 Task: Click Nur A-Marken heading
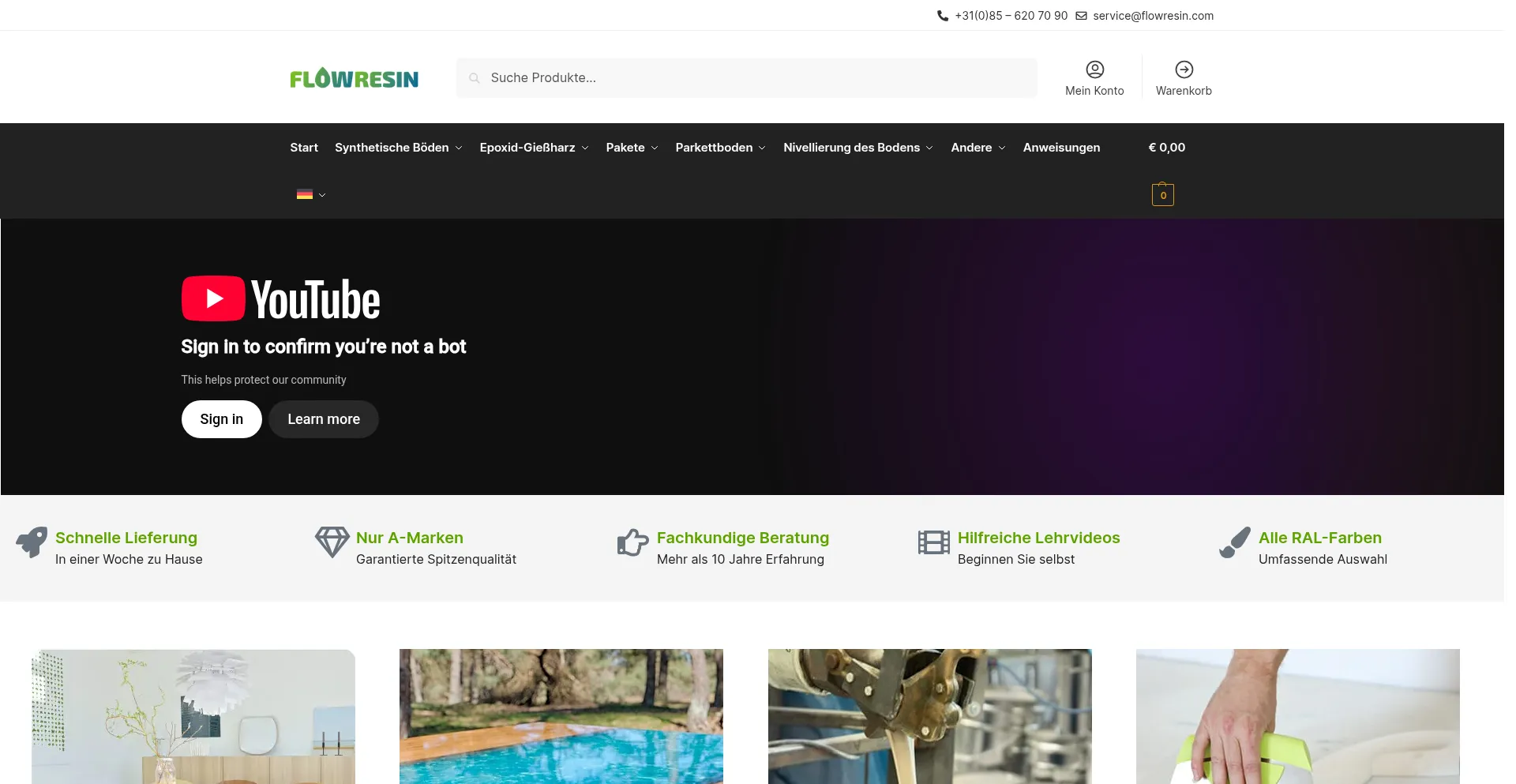point(410,538)
